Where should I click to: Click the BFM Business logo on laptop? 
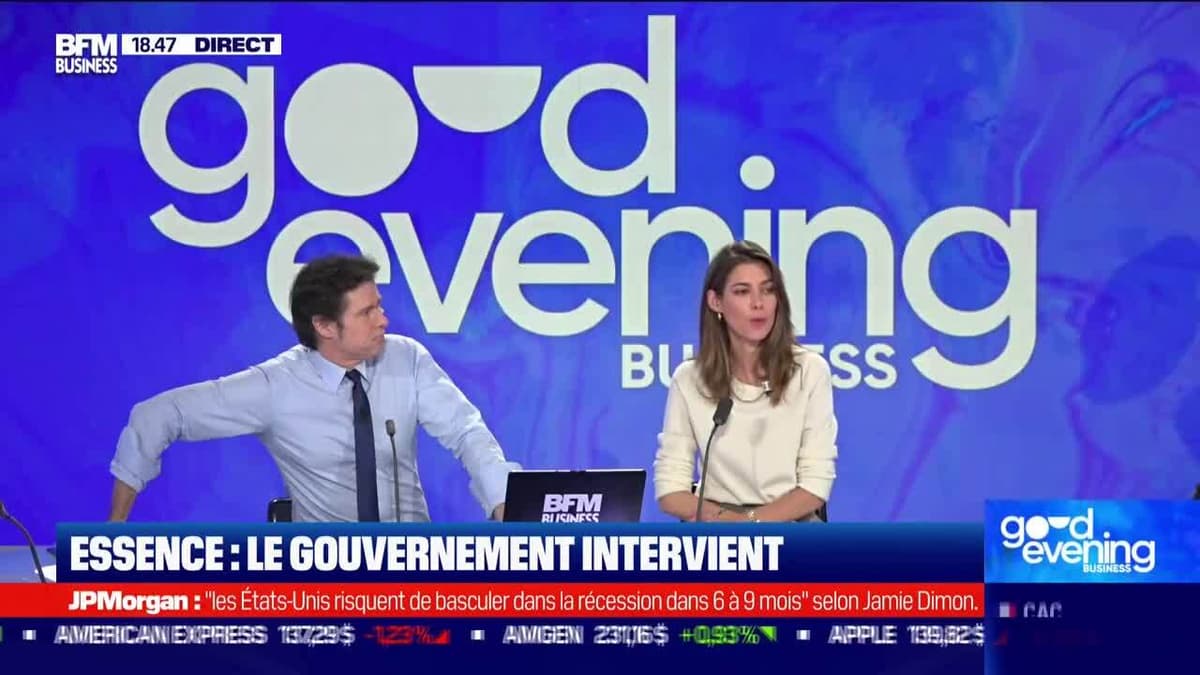click(x=572, y=507)
